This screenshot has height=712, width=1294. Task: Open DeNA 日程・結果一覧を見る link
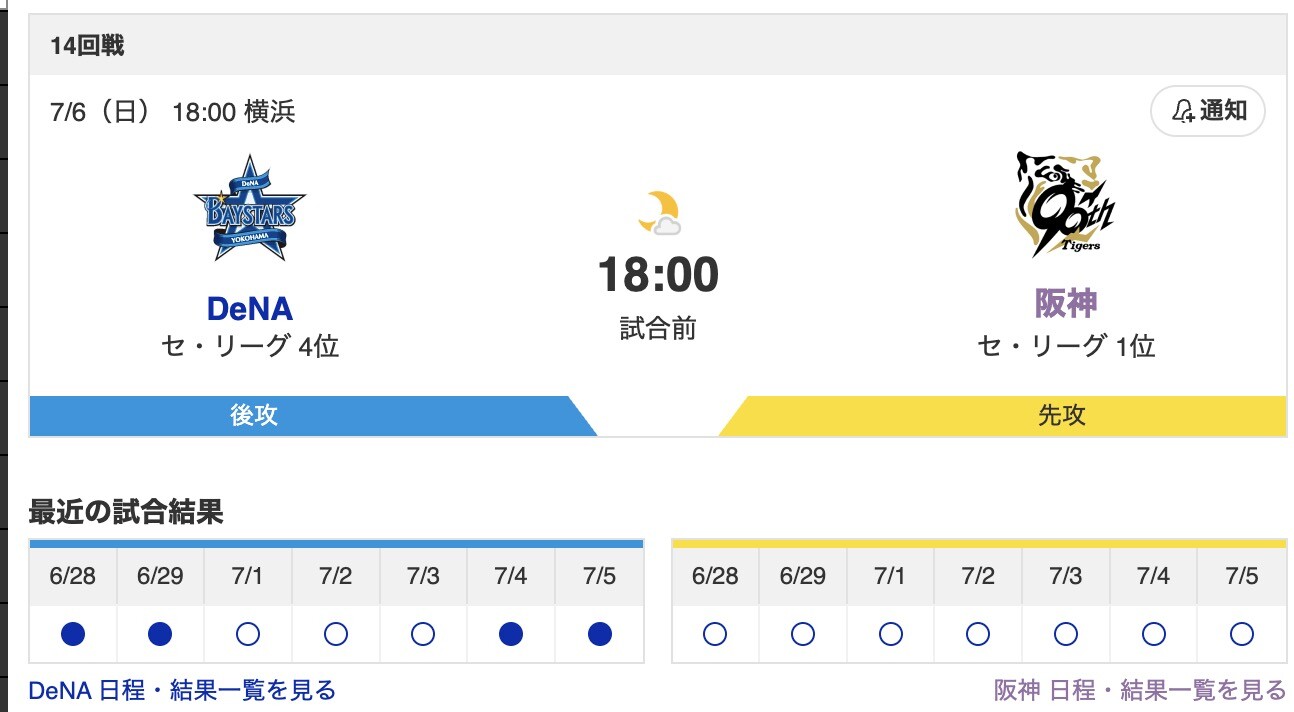tap(183, 690)
